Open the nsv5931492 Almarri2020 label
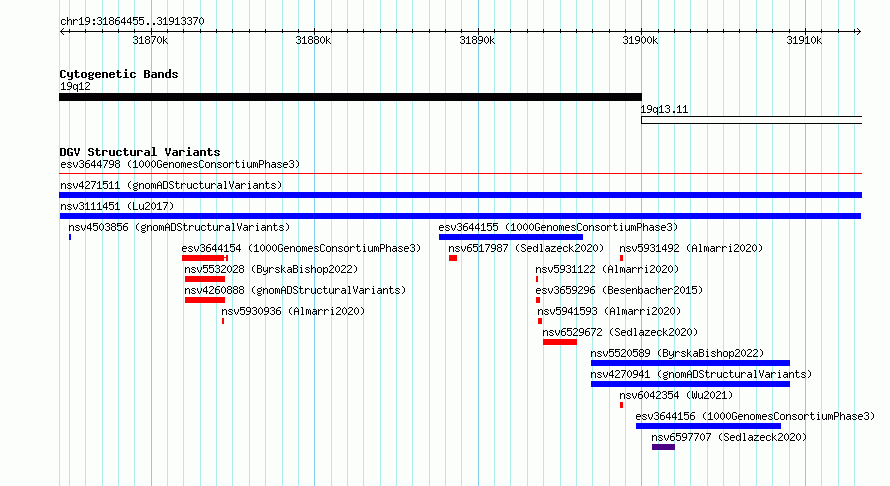 (691, 248)
